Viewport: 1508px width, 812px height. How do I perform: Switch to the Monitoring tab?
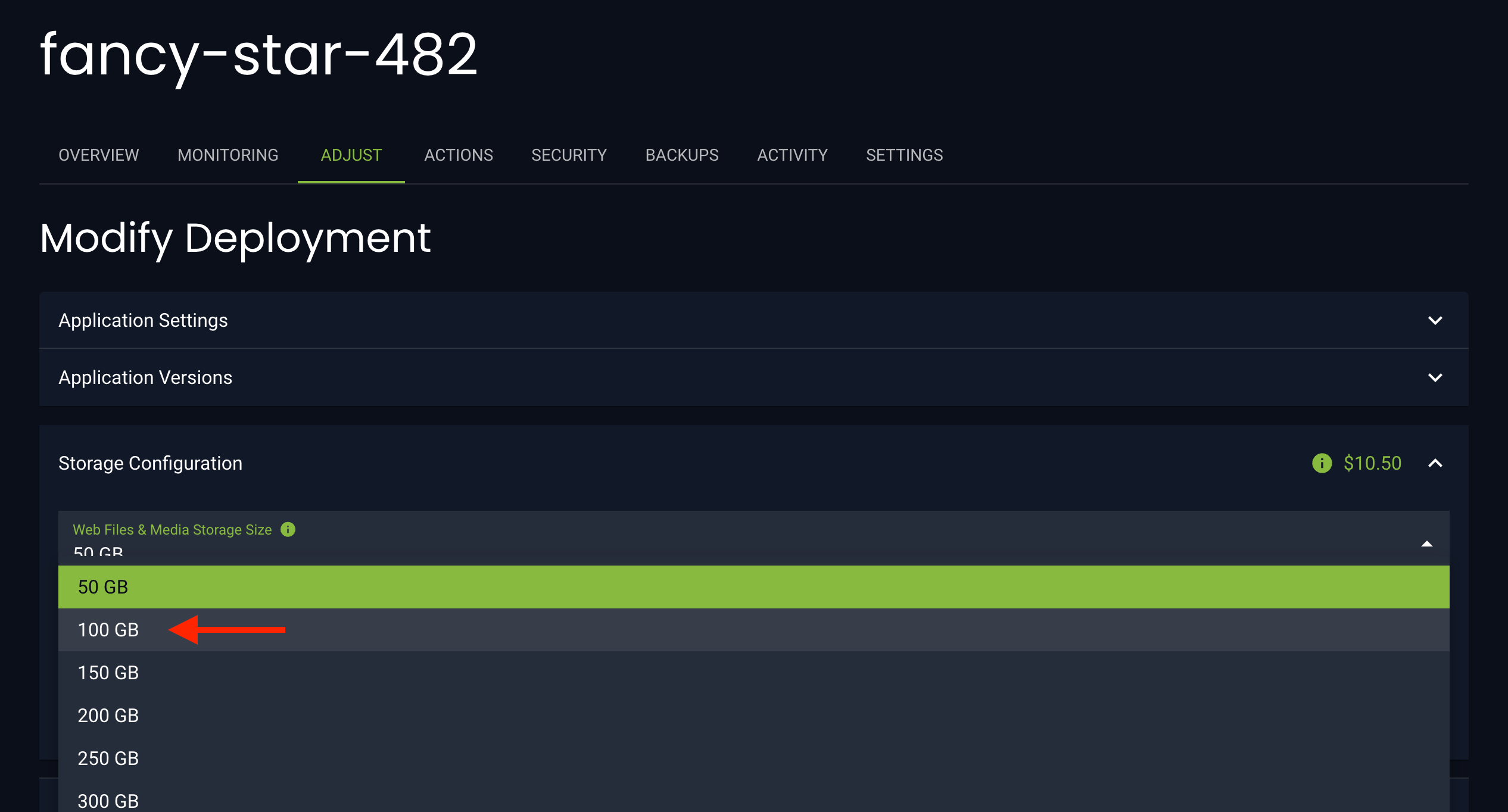tap(228, 155)
